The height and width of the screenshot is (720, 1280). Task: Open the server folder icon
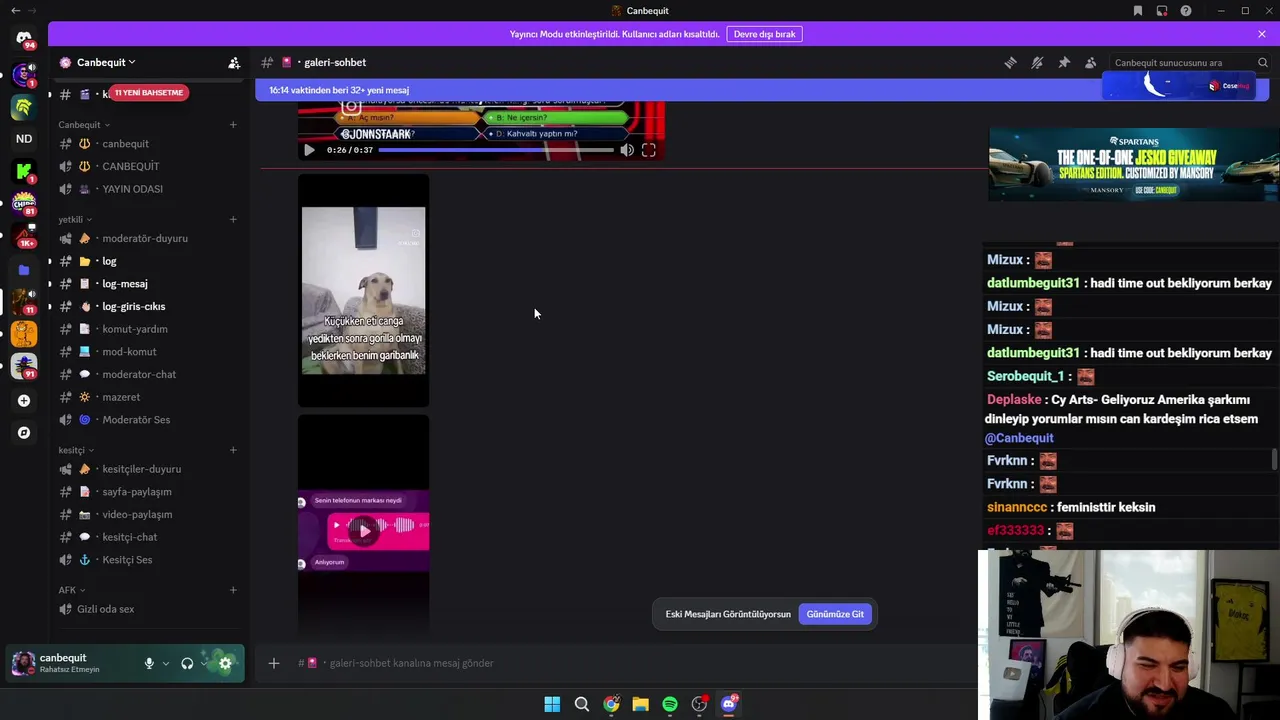click(x=24, y=270)
